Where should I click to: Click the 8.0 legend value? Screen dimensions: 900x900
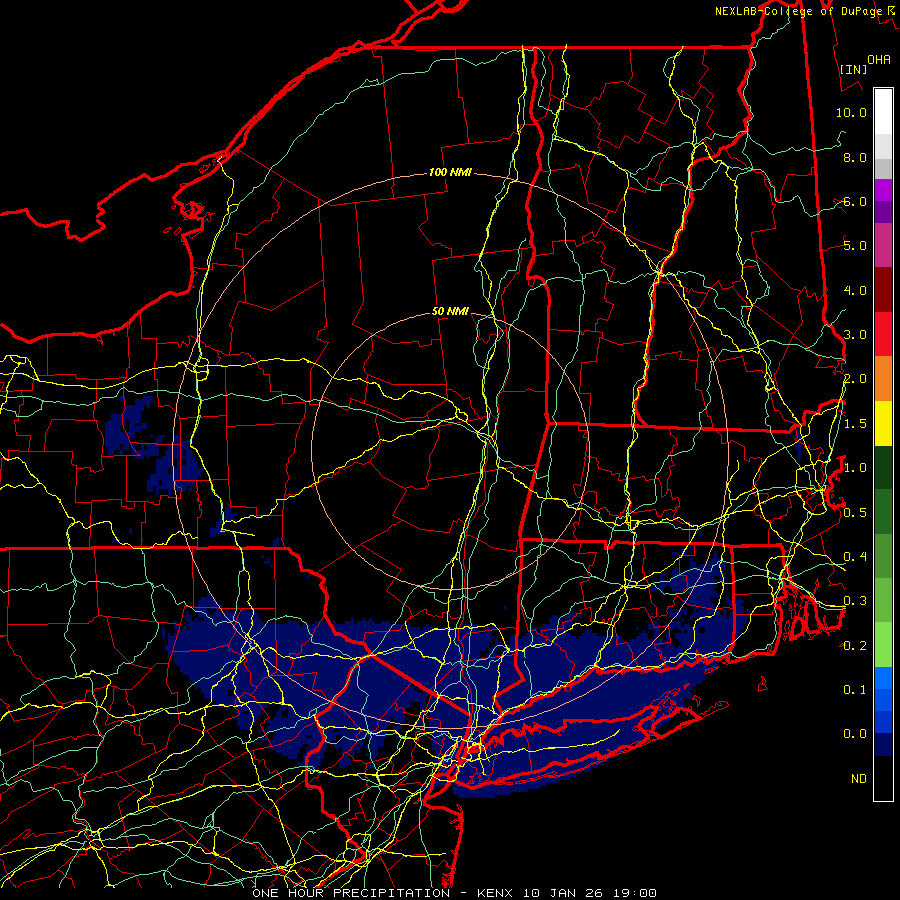pos(855,157)
